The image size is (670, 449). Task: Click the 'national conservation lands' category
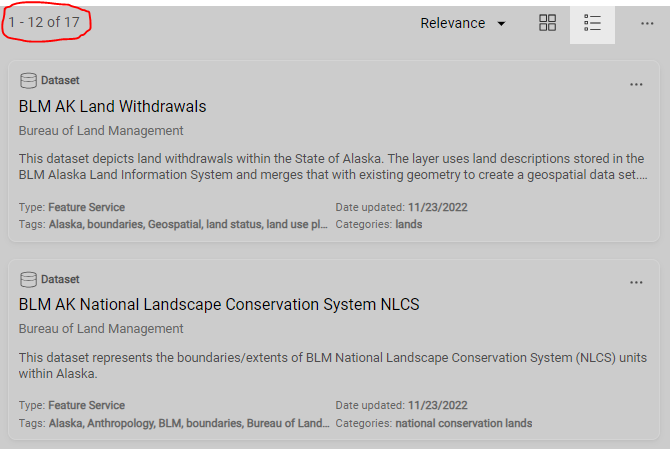point(464,423)
